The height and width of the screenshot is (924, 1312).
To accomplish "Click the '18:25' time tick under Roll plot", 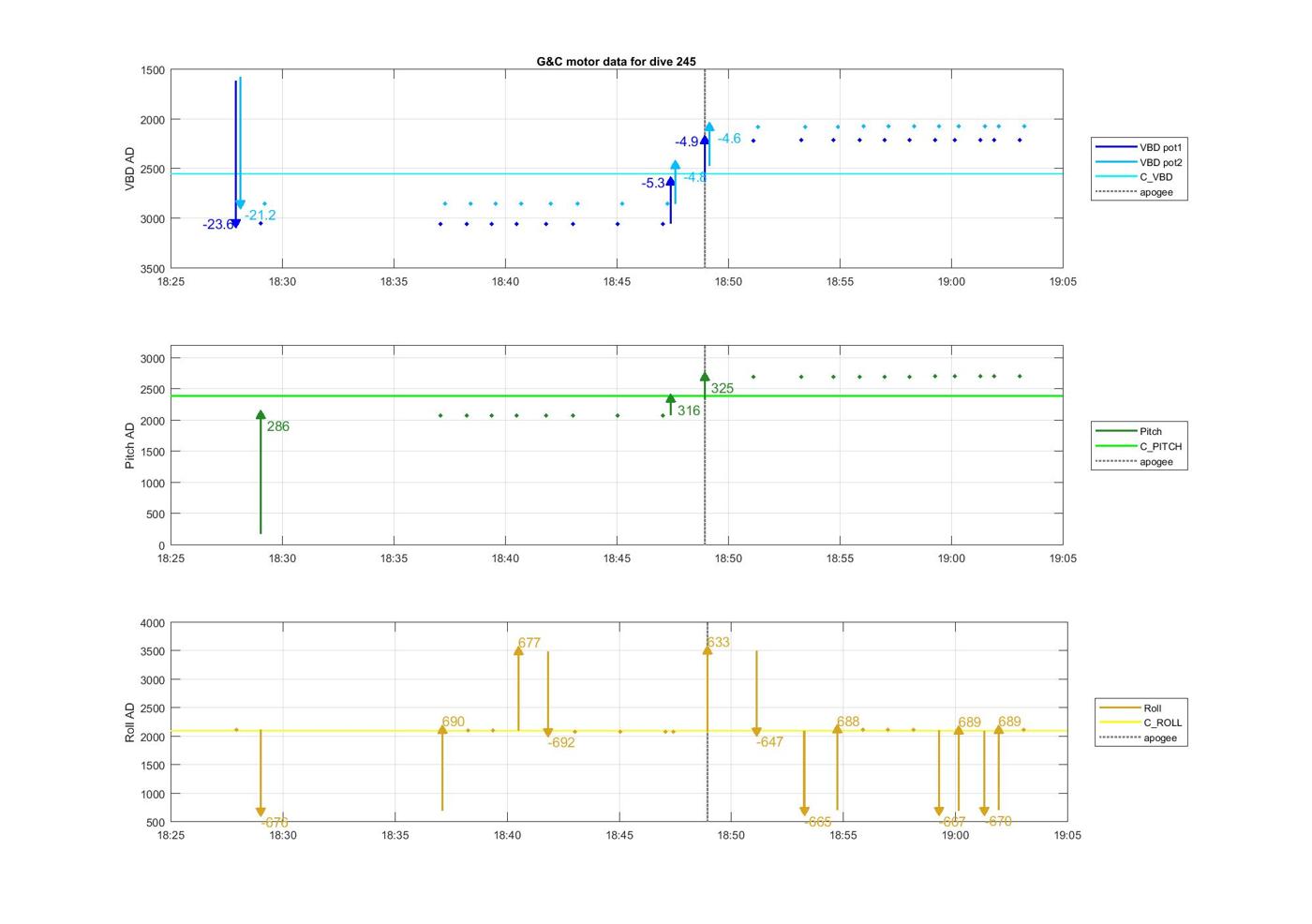I will coord(171,835).
